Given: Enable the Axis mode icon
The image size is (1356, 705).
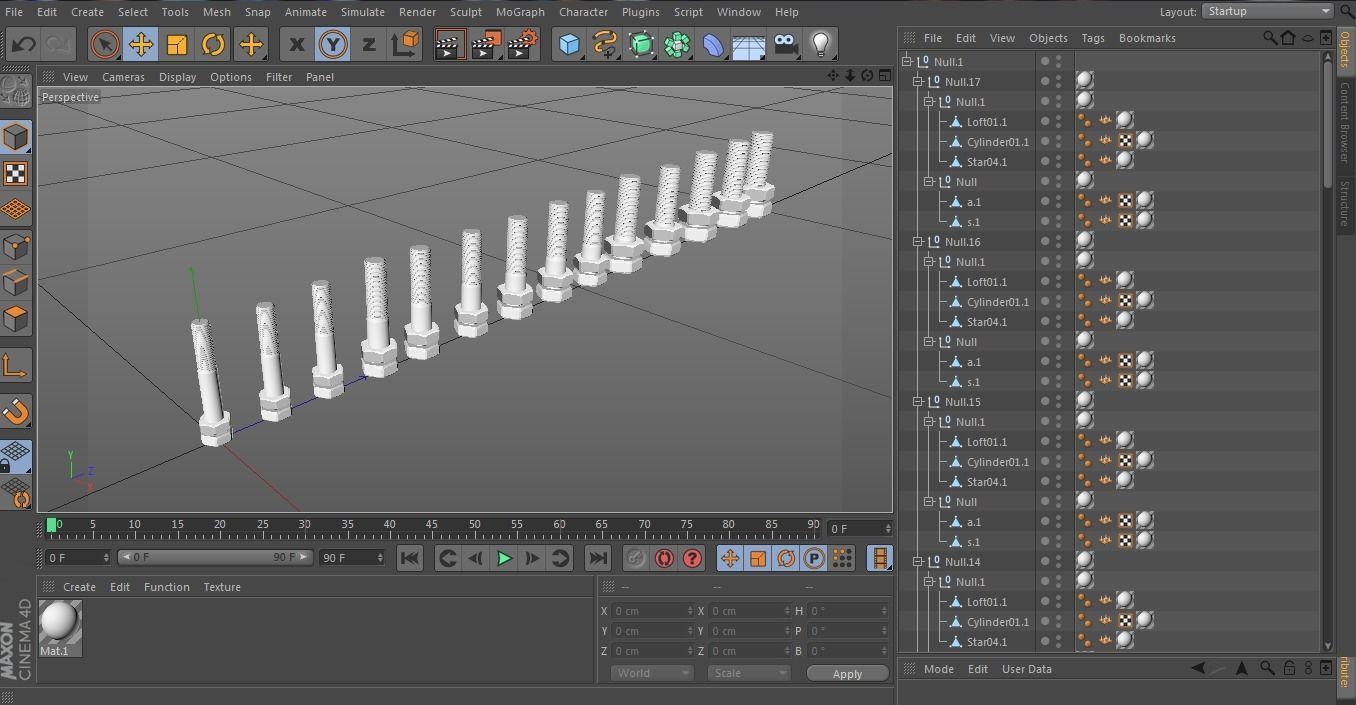Looking at the screenshot, I should point(15,366).
